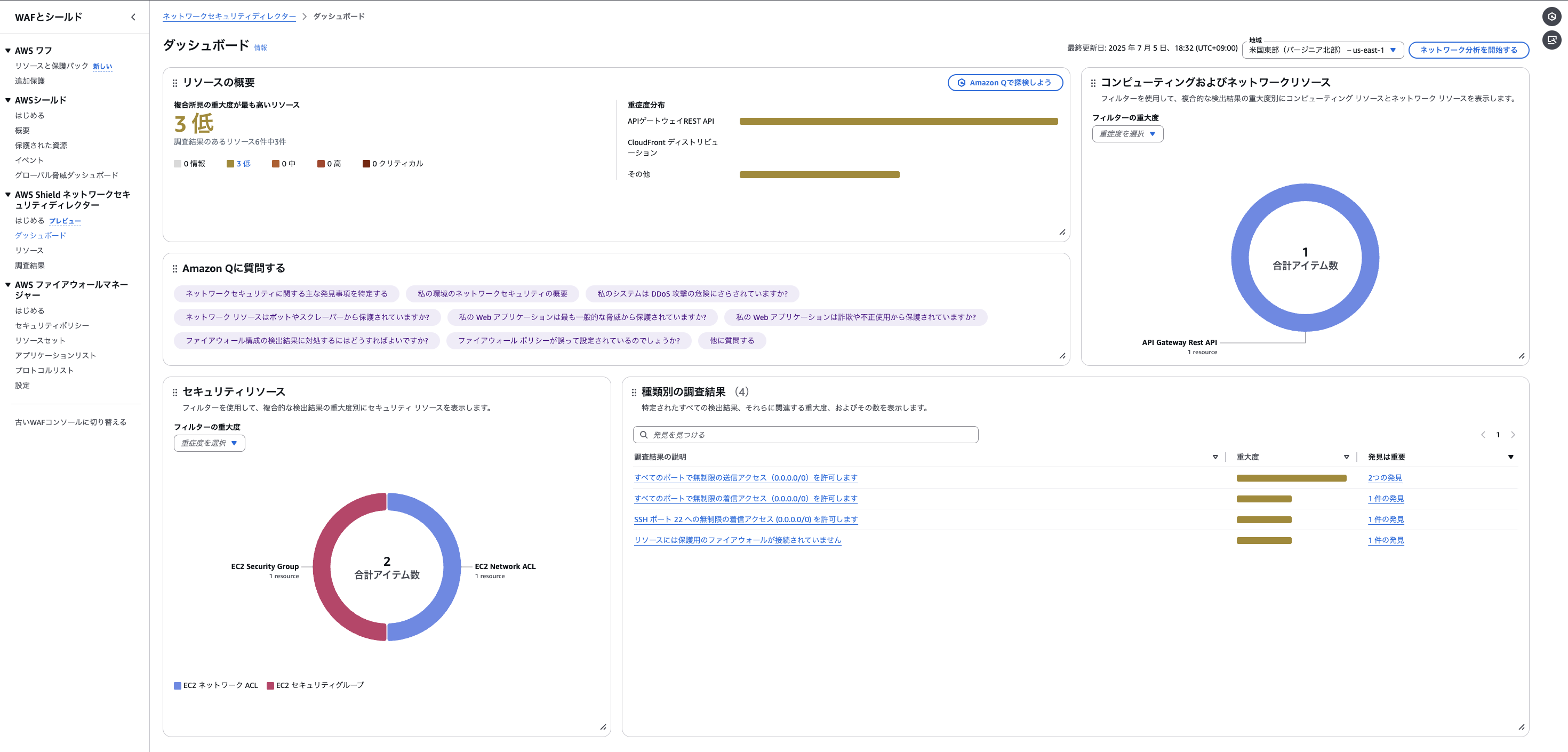Screen dimensions: 1568x752
Task: Click the Amazon Q icon at top right
Action: click(x=1551, y=17)
